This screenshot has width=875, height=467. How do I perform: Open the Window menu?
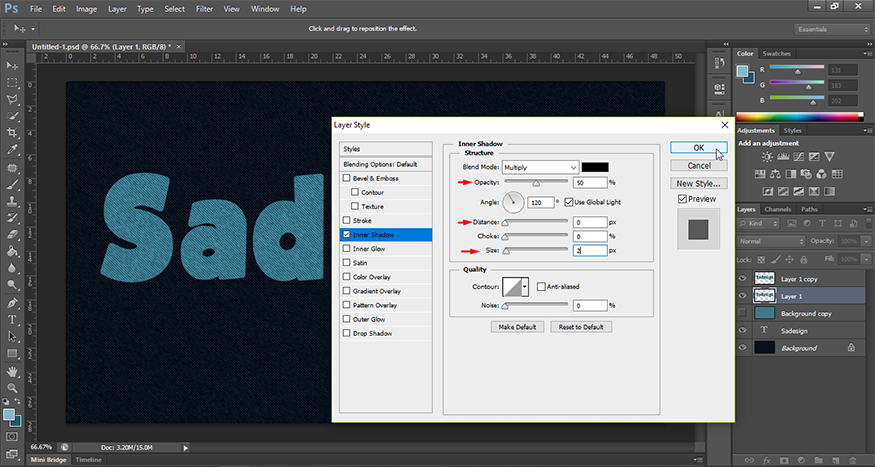pos(266,9)
